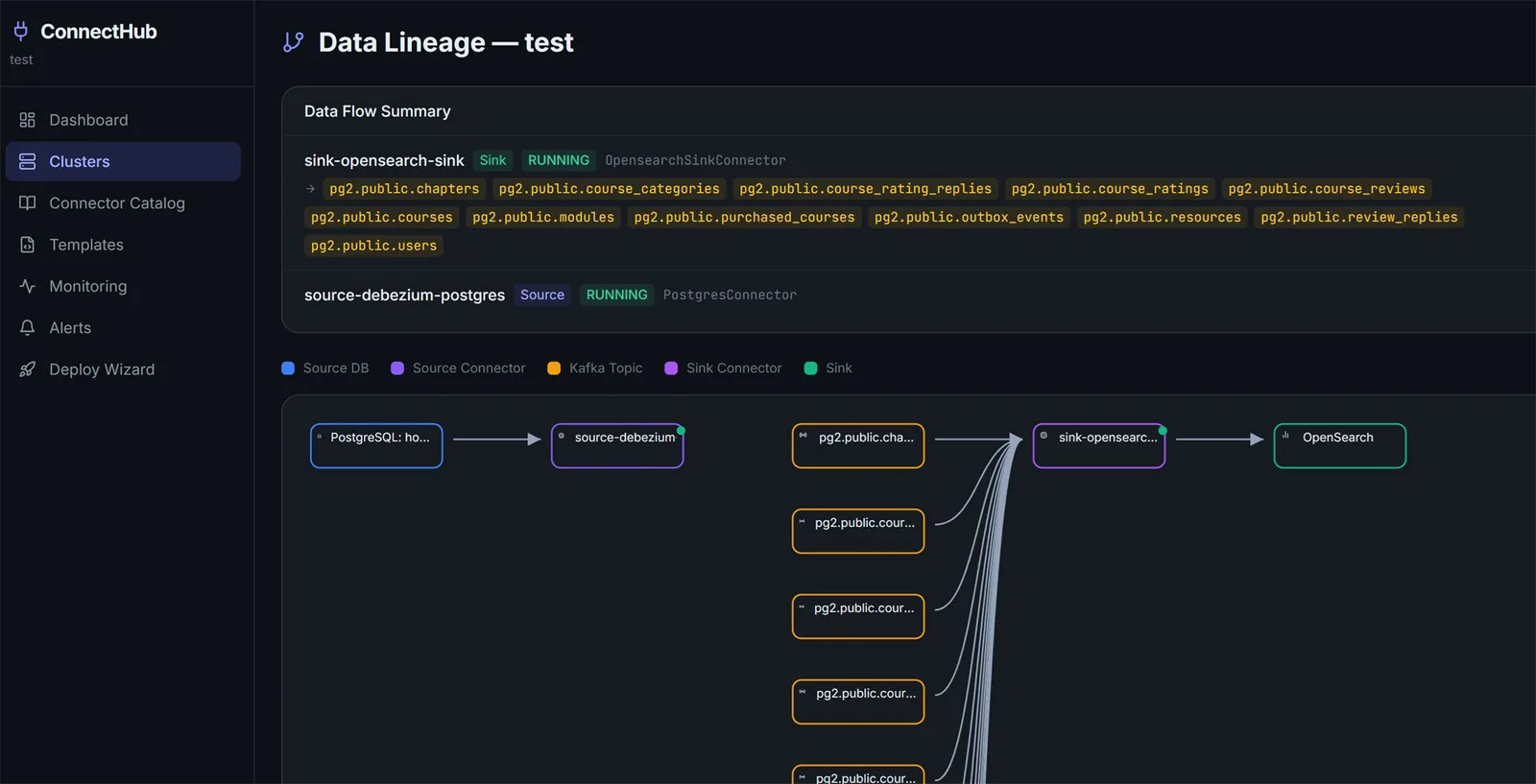Image resolution: width=1536 pixels, height=784 pixels.
Task: Open the Dashboard menu item
Action: (123, 120)
